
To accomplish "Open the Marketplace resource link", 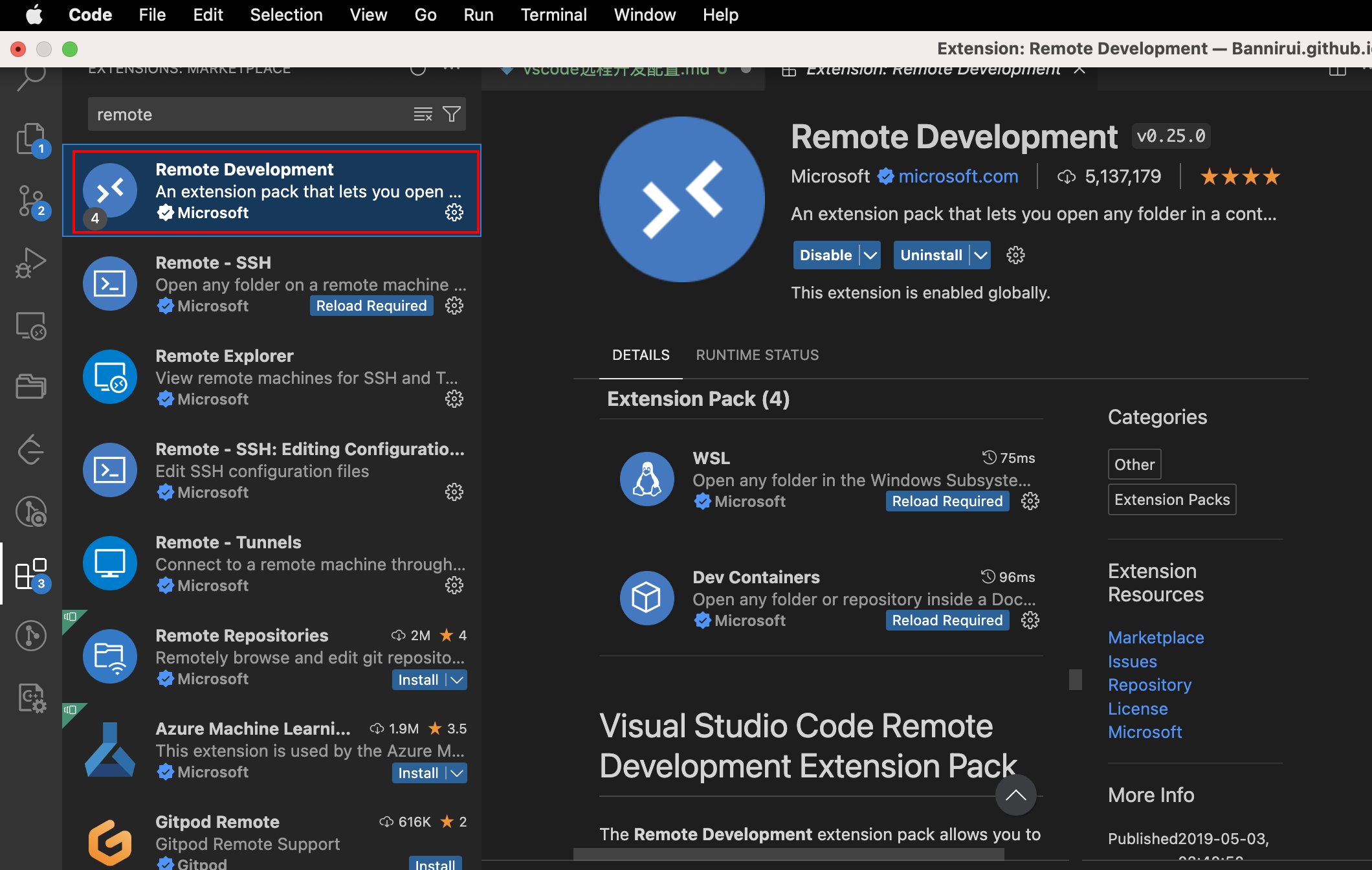I will [x=1156, y=638].
